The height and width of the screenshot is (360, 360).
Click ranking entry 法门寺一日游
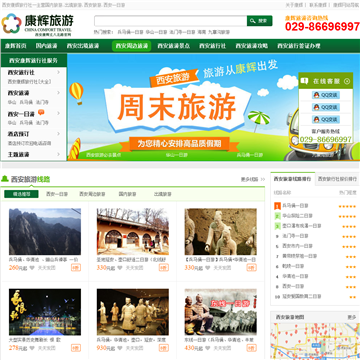coord(295,236)
